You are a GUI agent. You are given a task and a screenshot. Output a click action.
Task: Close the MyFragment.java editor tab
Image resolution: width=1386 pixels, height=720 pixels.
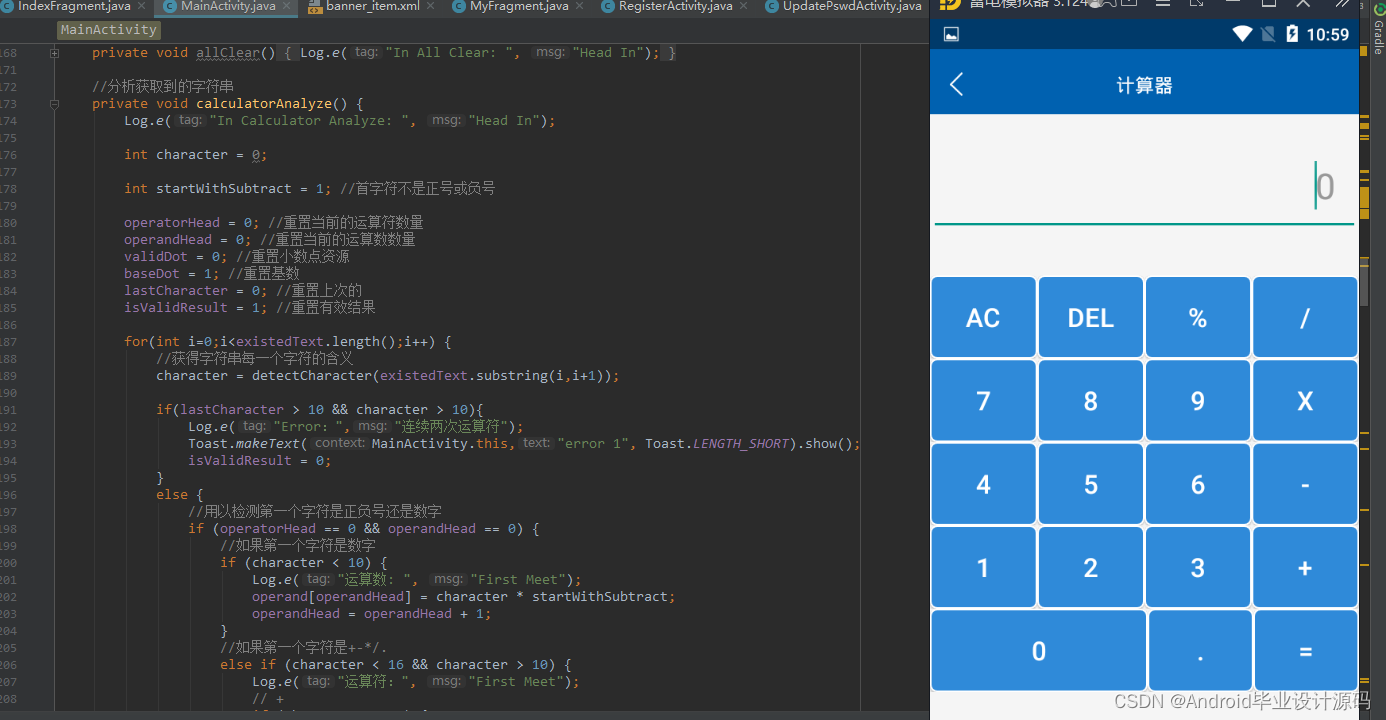pyautogui.click(x=580, y=6)
